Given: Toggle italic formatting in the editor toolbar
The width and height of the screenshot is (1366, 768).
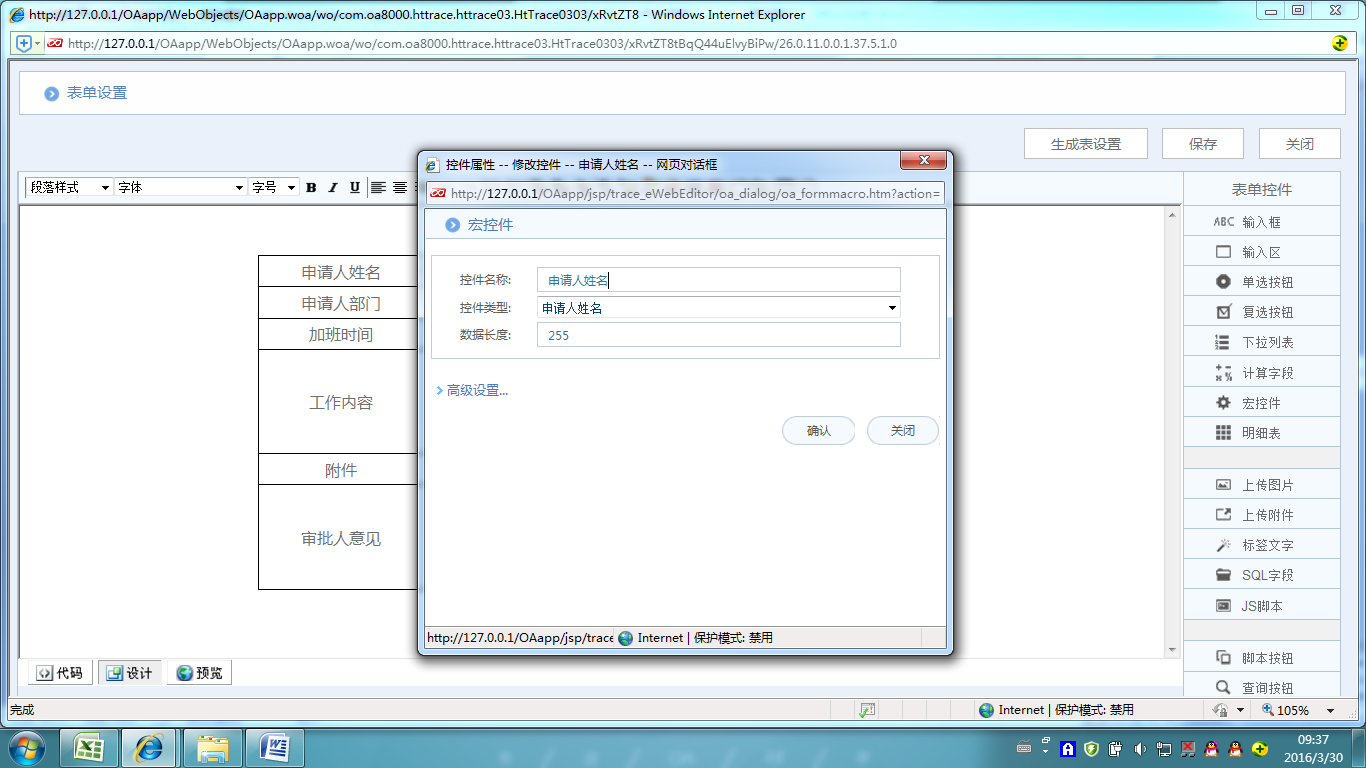Looking at the screenshot, I should coord(332,187).
